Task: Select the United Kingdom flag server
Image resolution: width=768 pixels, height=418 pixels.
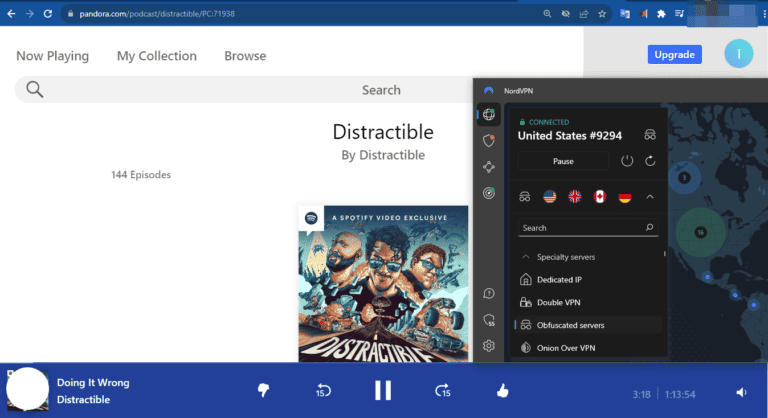Action: (x=575, y=197)
